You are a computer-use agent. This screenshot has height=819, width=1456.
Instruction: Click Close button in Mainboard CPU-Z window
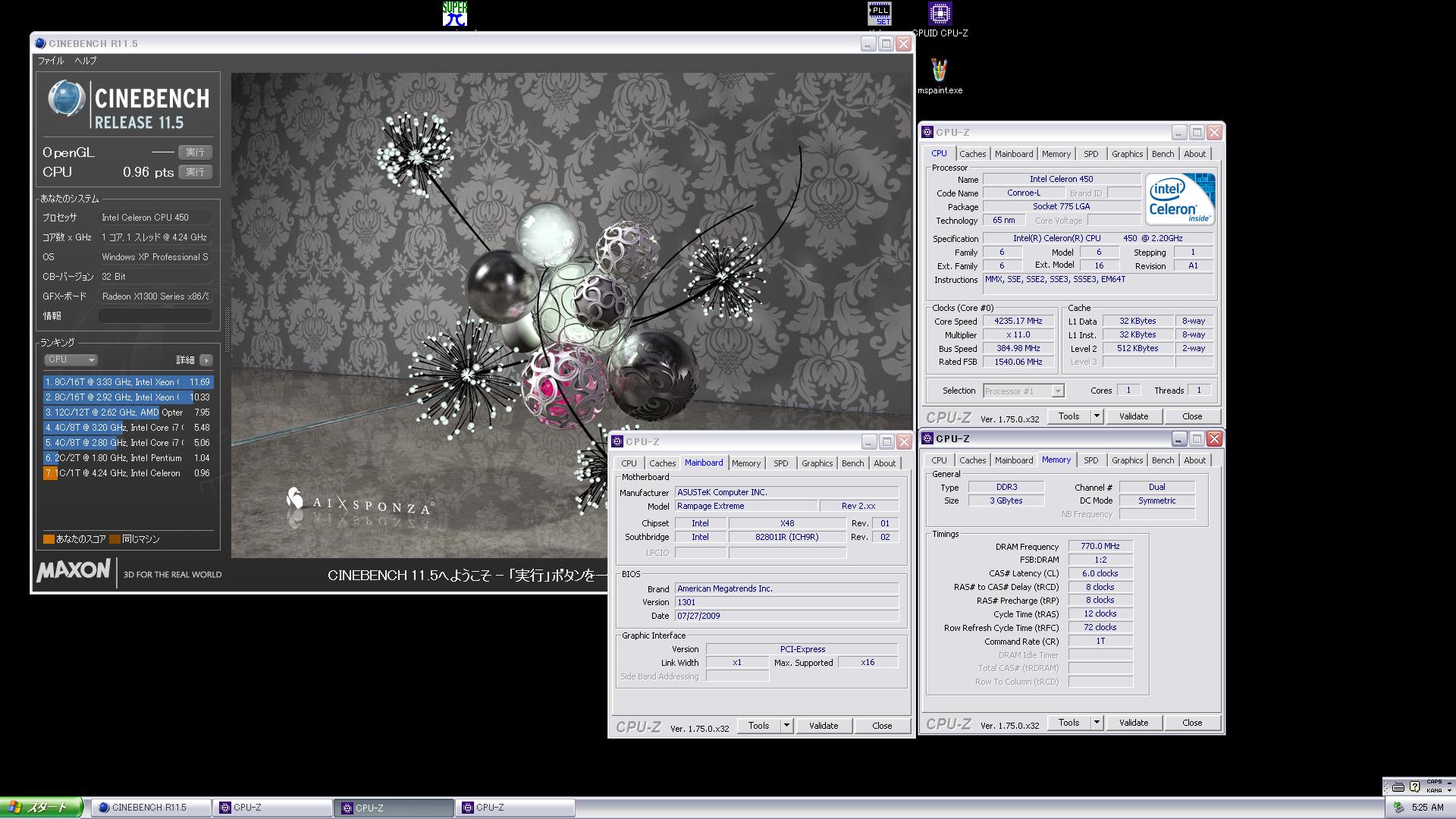(882, 726)
